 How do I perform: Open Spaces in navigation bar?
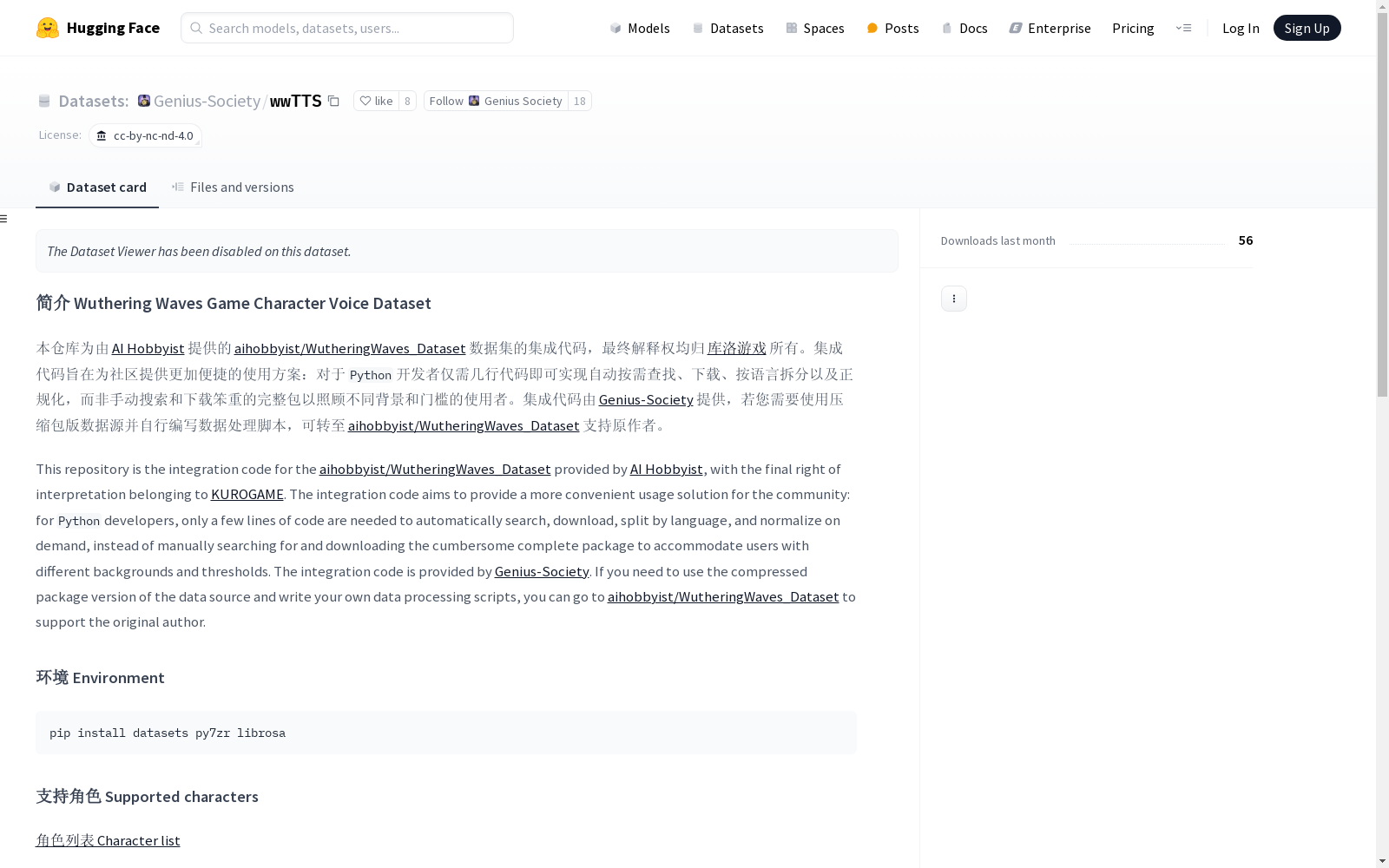(x=814, y=28)
